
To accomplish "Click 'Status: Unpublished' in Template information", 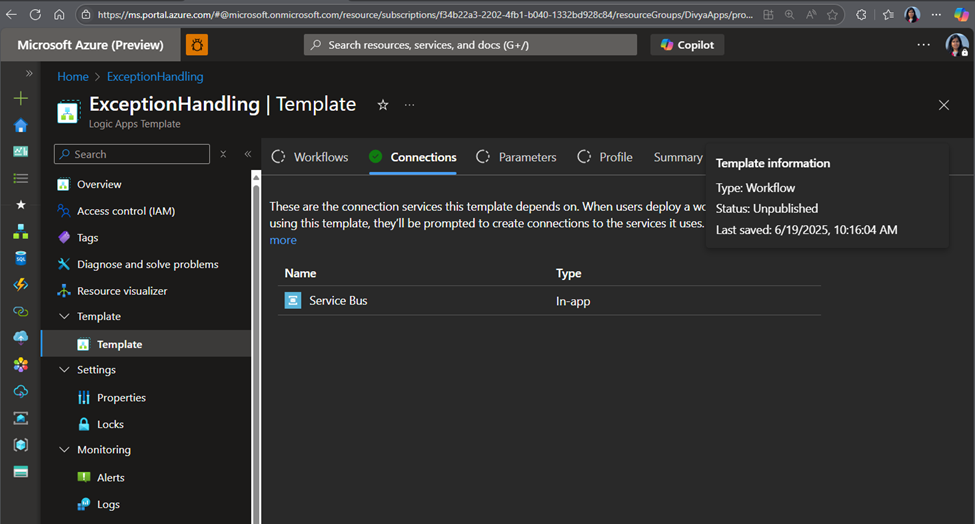I will click(767, 209).
